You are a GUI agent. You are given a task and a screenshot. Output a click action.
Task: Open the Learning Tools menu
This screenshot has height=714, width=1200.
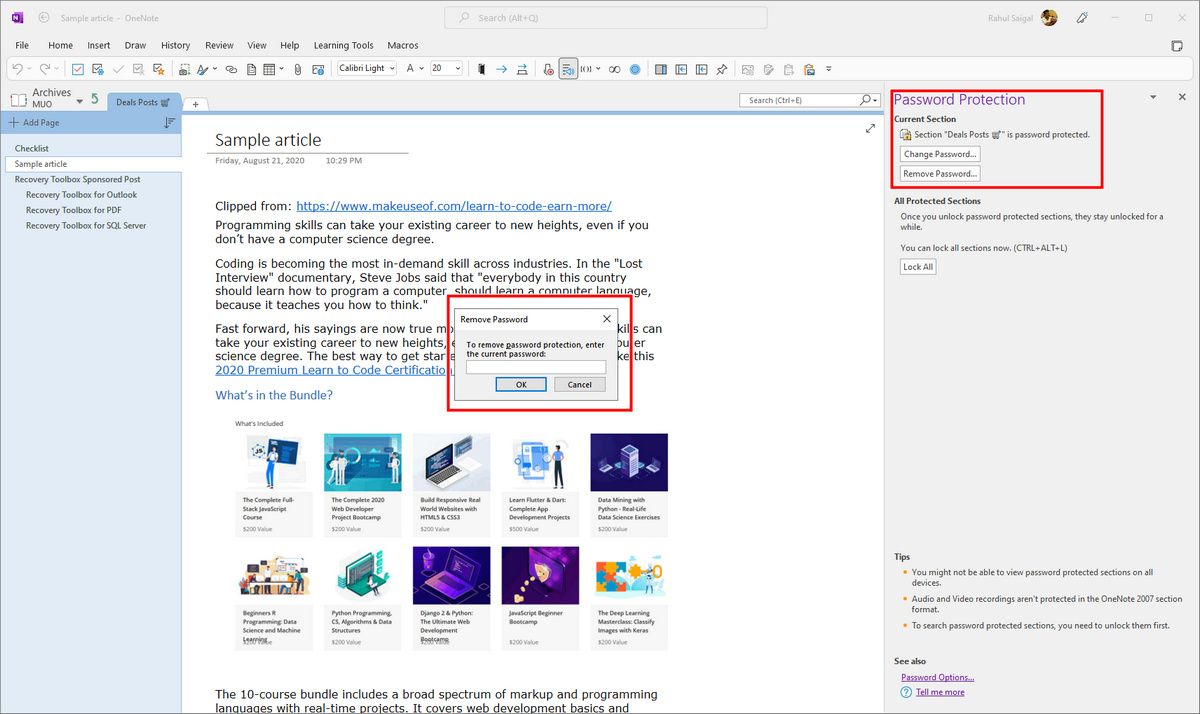point(343,45)
